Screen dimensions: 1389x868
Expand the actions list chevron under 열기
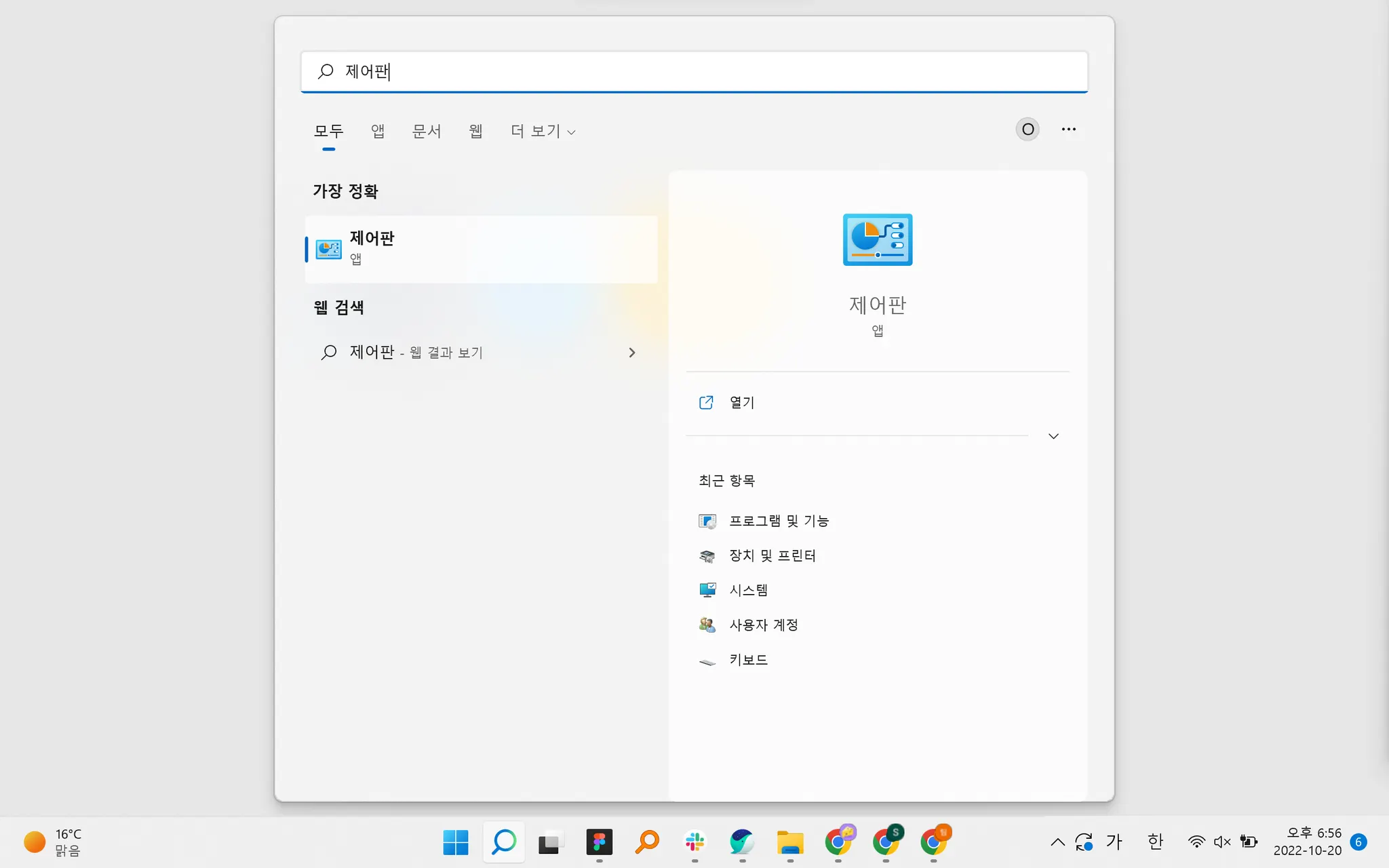coord(1053,436)
